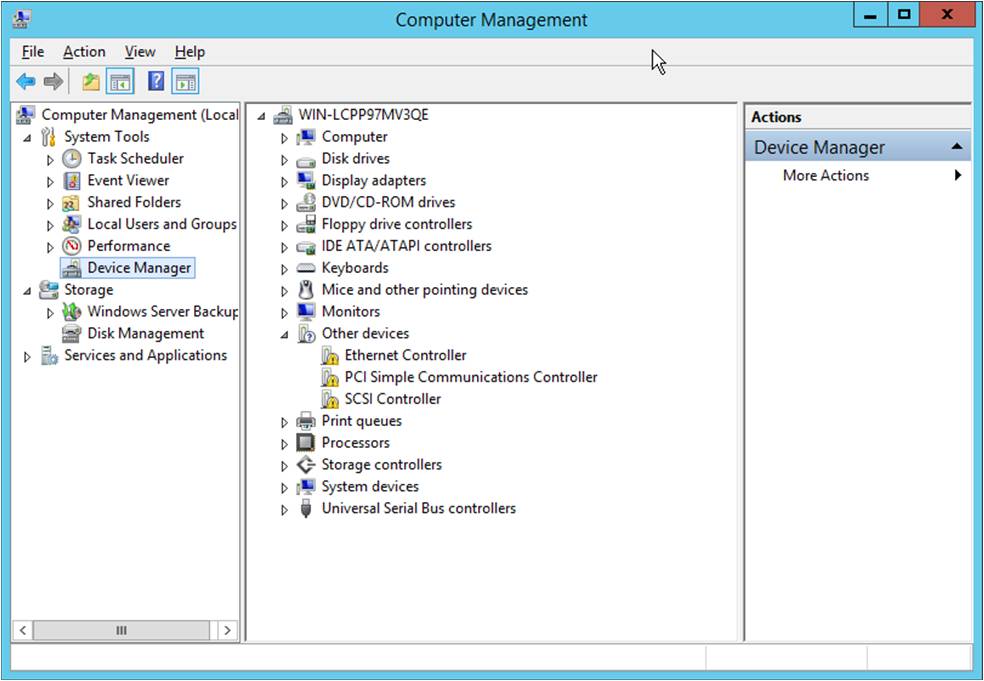Select the Ethernet Controller warning device
This screenshot has width=984, height=681.
click(x=405, y=355)
